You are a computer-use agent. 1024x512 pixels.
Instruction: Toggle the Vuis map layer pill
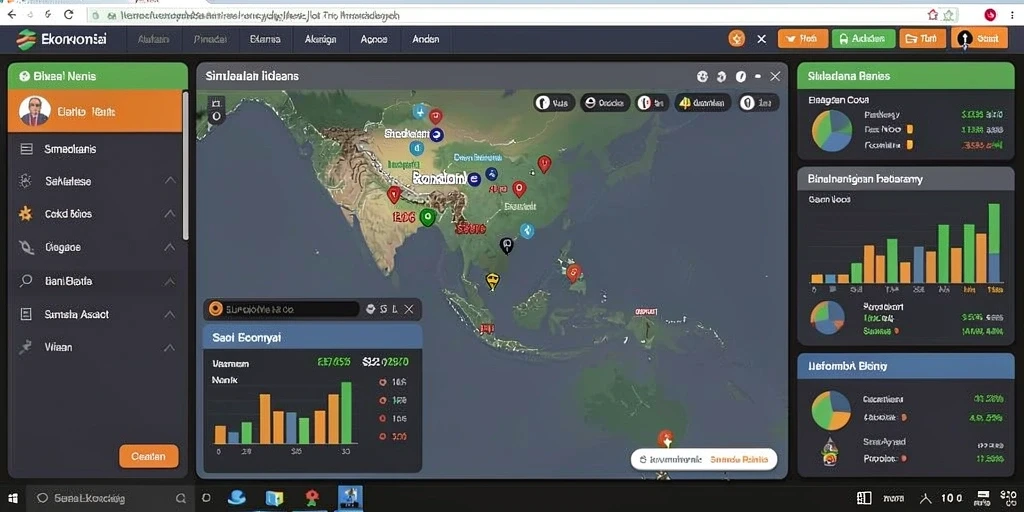pos(554,103)
